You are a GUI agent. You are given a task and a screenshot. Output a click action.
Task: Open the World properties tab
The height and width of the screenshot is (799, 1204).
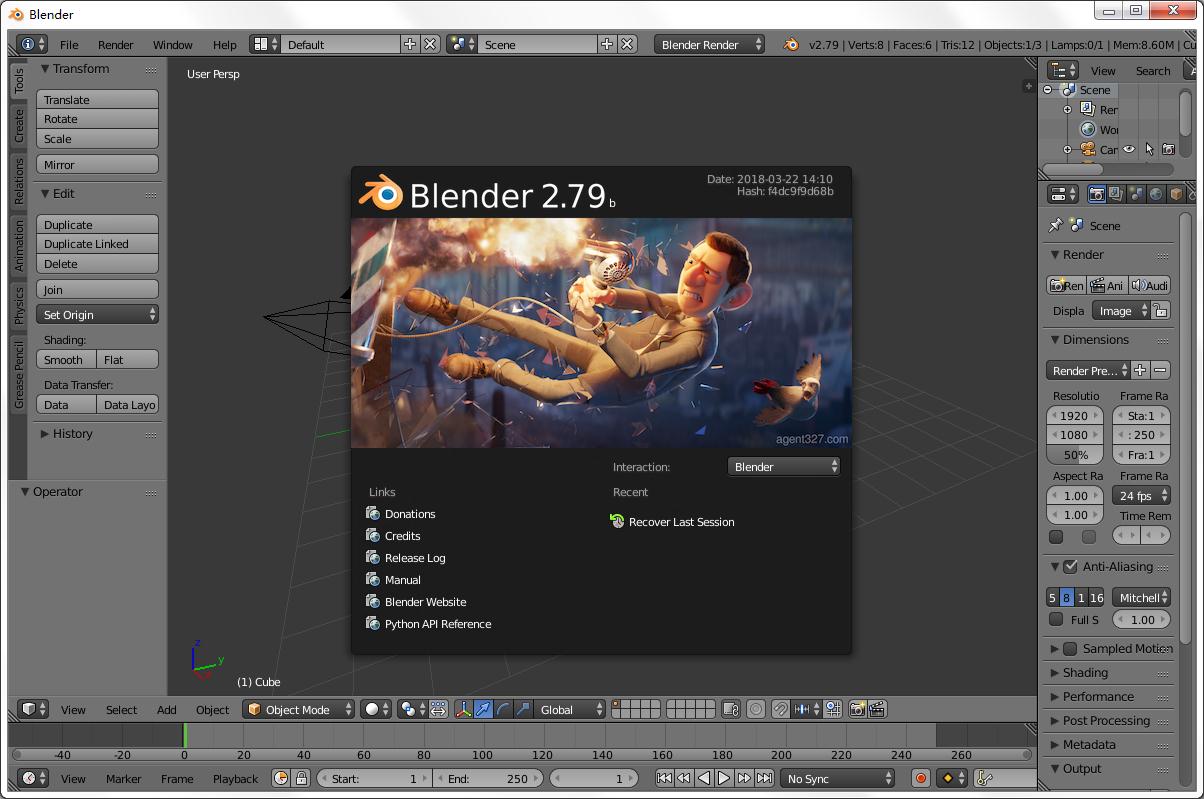pyautogui.click(x=1156, y=195)
